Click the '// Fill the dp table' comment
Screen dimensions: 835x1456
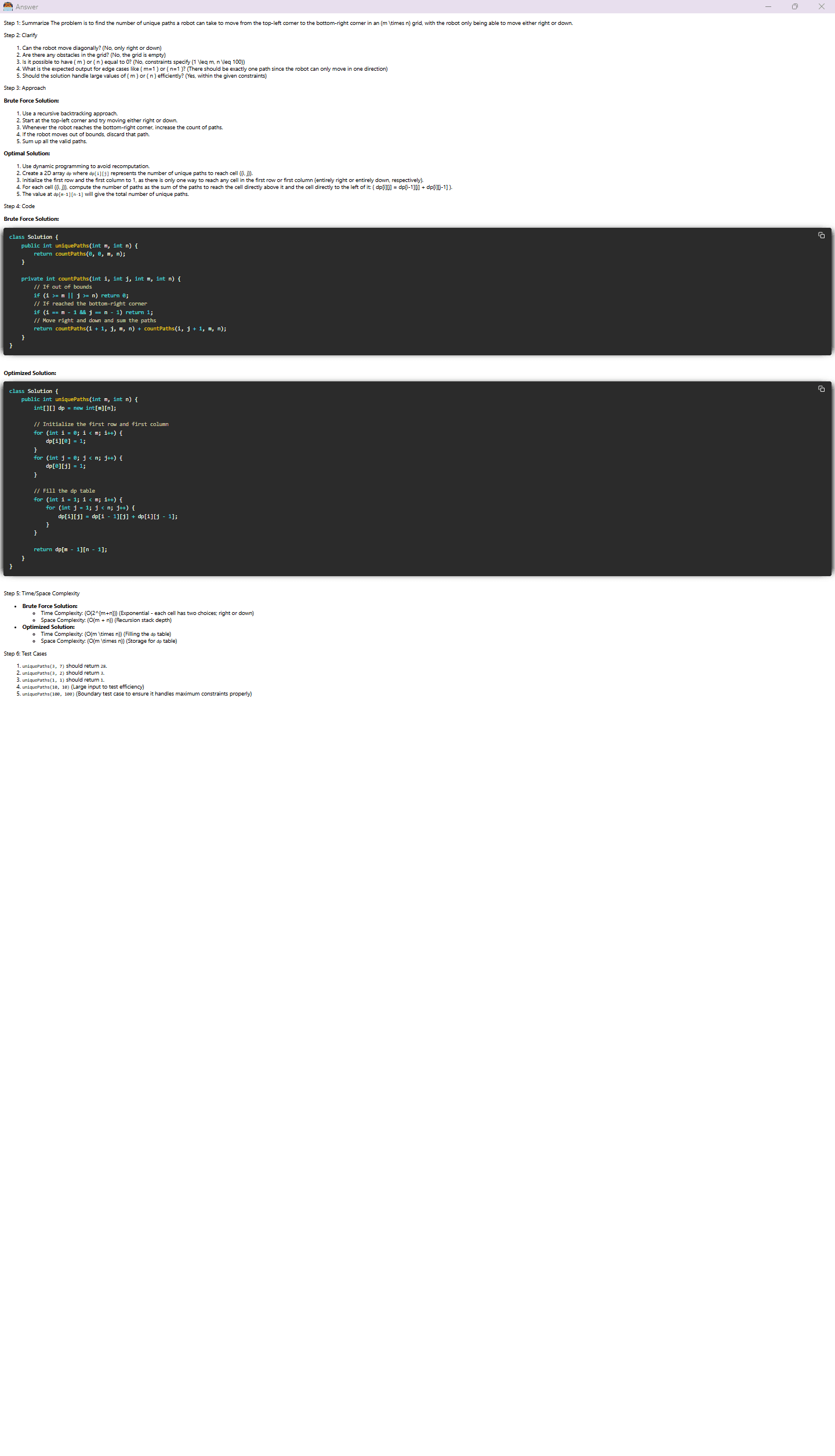64,491
